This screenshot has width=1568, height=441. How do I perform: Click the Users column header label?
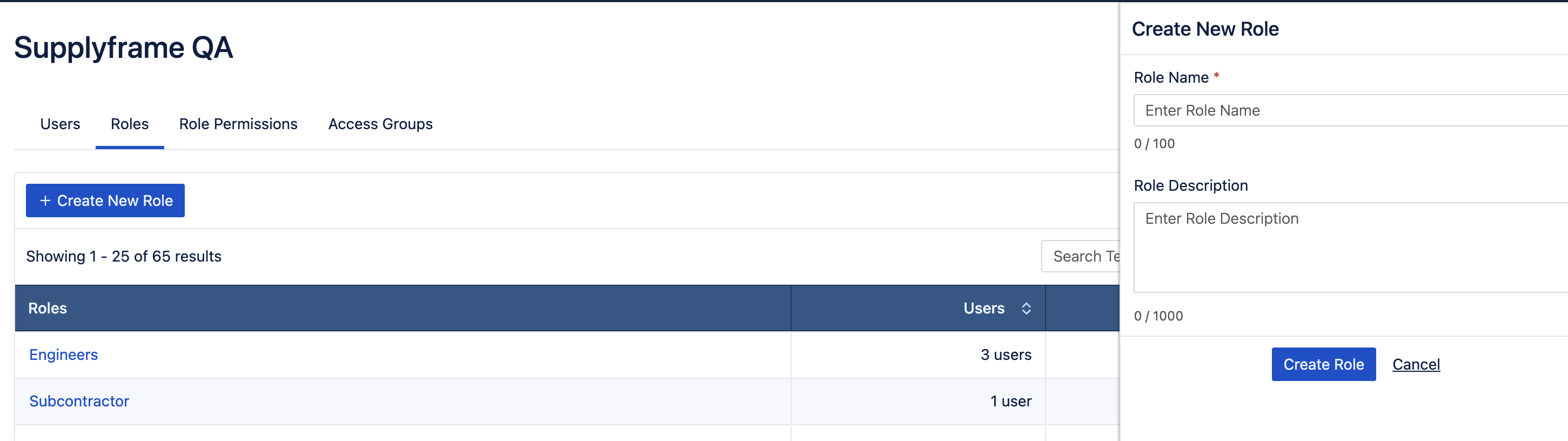[984, 308]
